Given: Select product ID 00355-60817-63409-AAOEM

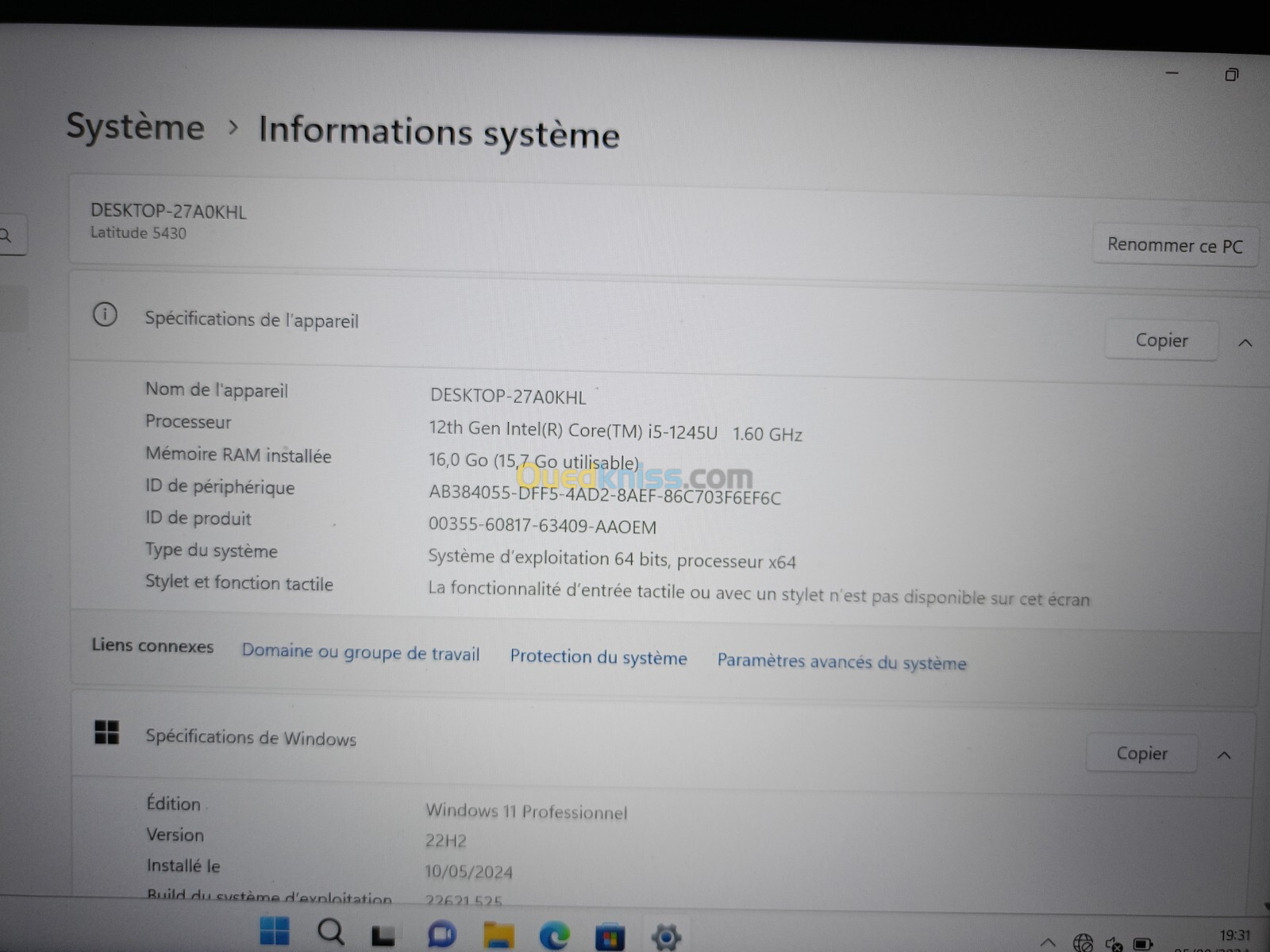Looking at the screenshot, I should (x=542, y=526).
